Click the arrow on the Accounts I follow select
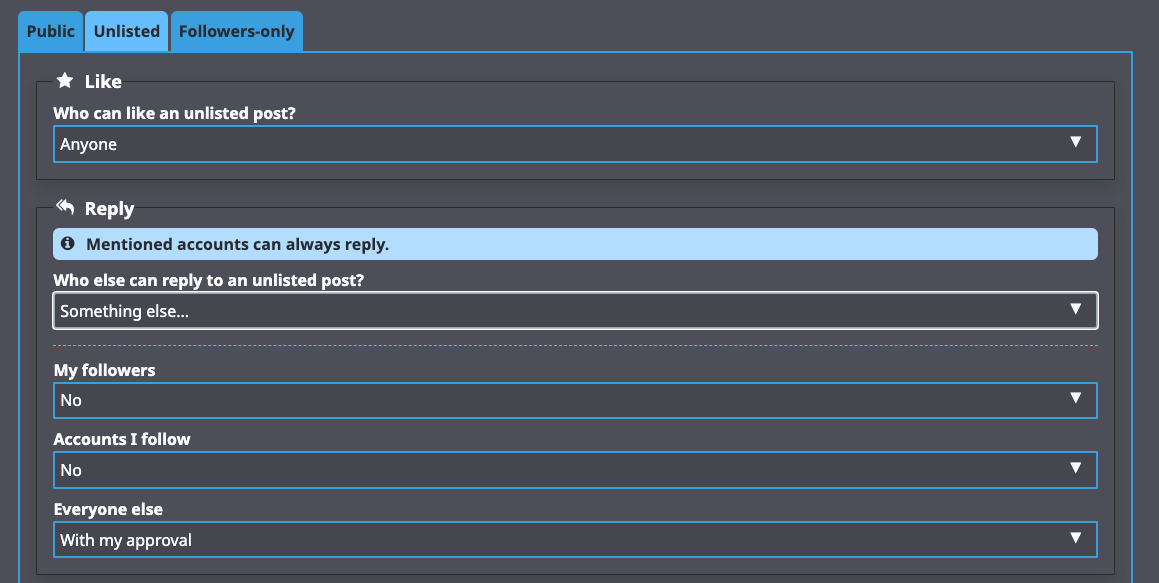 (x=1077, y=469)
